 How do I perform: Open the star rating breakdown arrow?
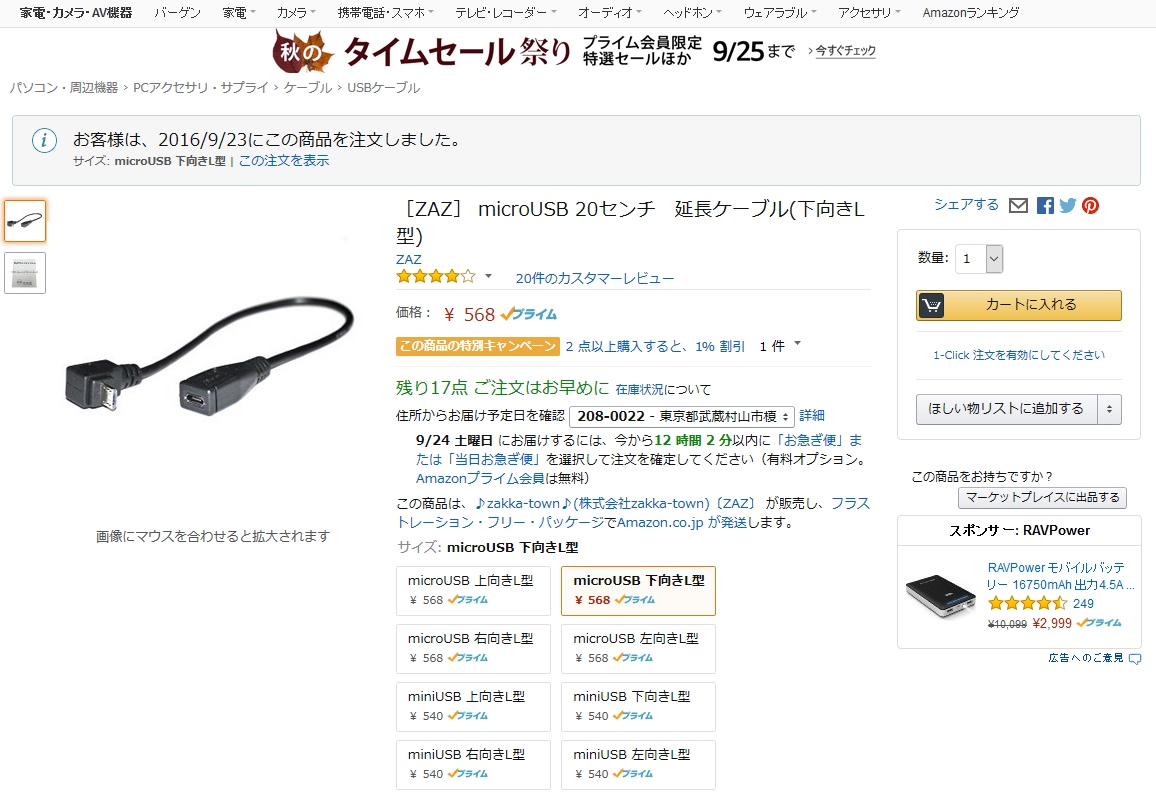tap(488, 277)
